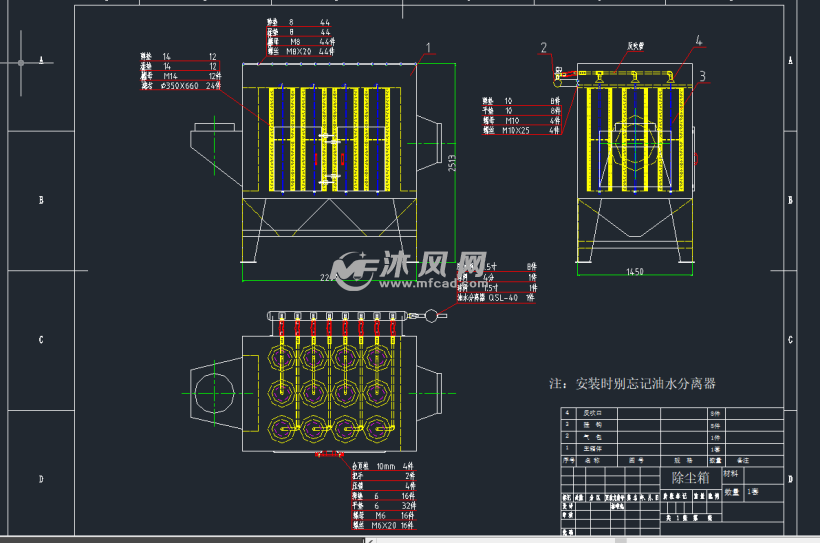Select the callout number 1 label

pos(429,47)
